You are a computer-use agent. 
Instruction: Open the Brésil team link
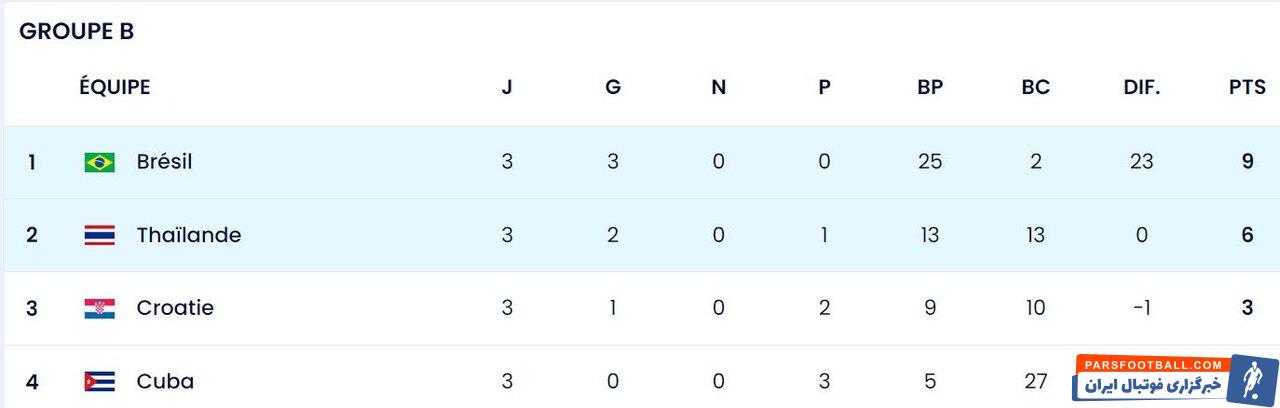point(164,162)
